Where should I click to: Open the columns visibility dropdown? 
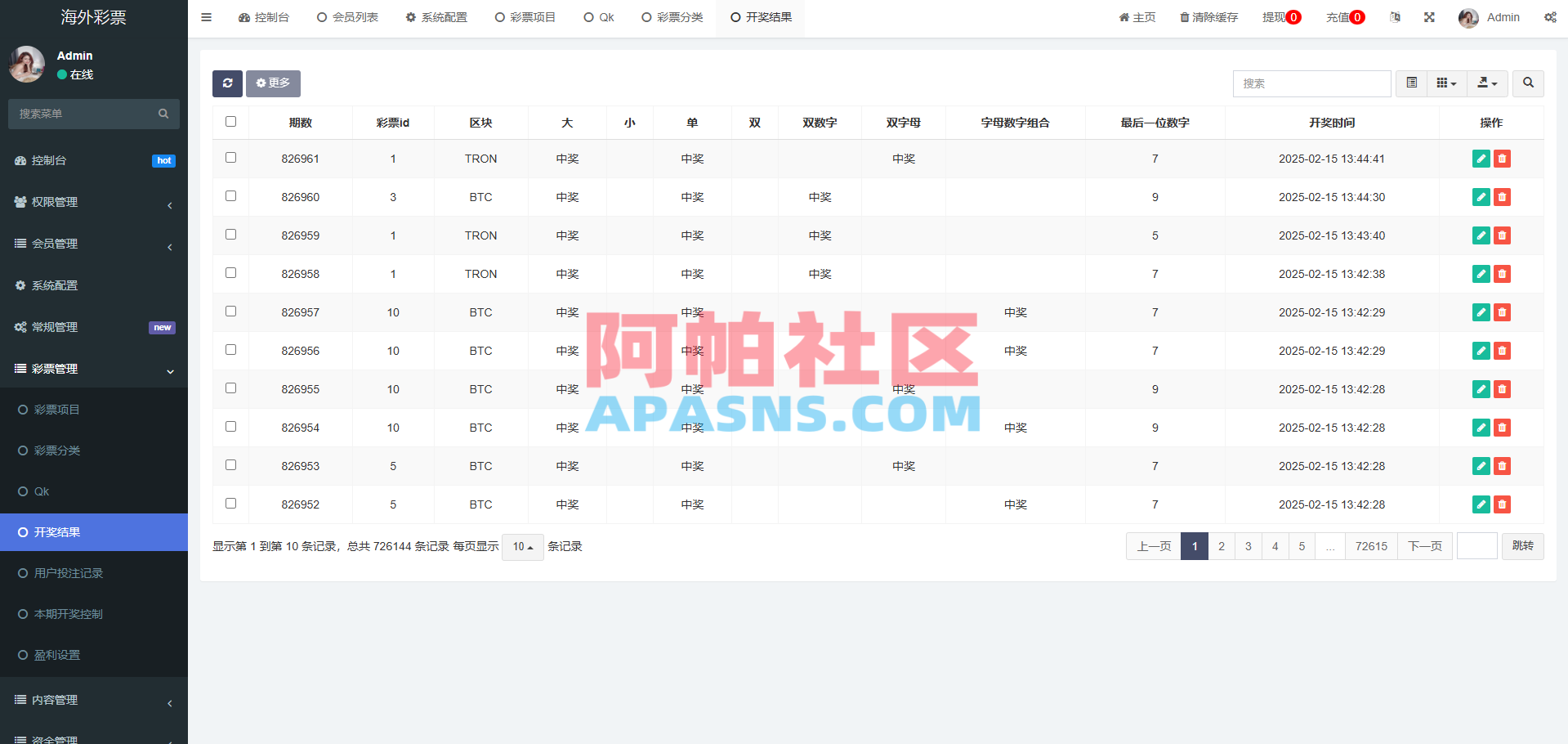pos(1446,83)
